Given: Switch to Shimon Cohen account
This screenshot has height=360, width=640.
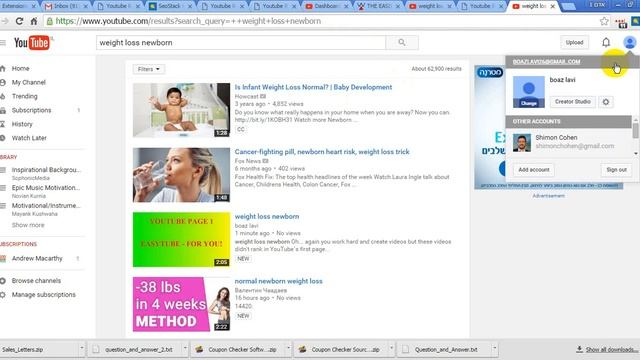Looking at the screenshot, I should [569, 142].
